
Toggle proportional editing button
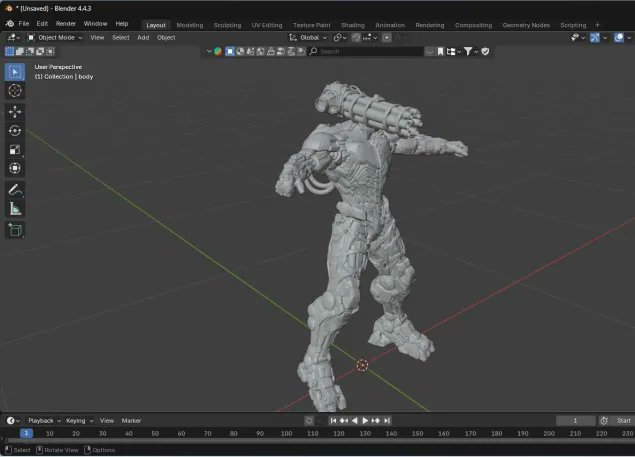[x=387, y=38]
